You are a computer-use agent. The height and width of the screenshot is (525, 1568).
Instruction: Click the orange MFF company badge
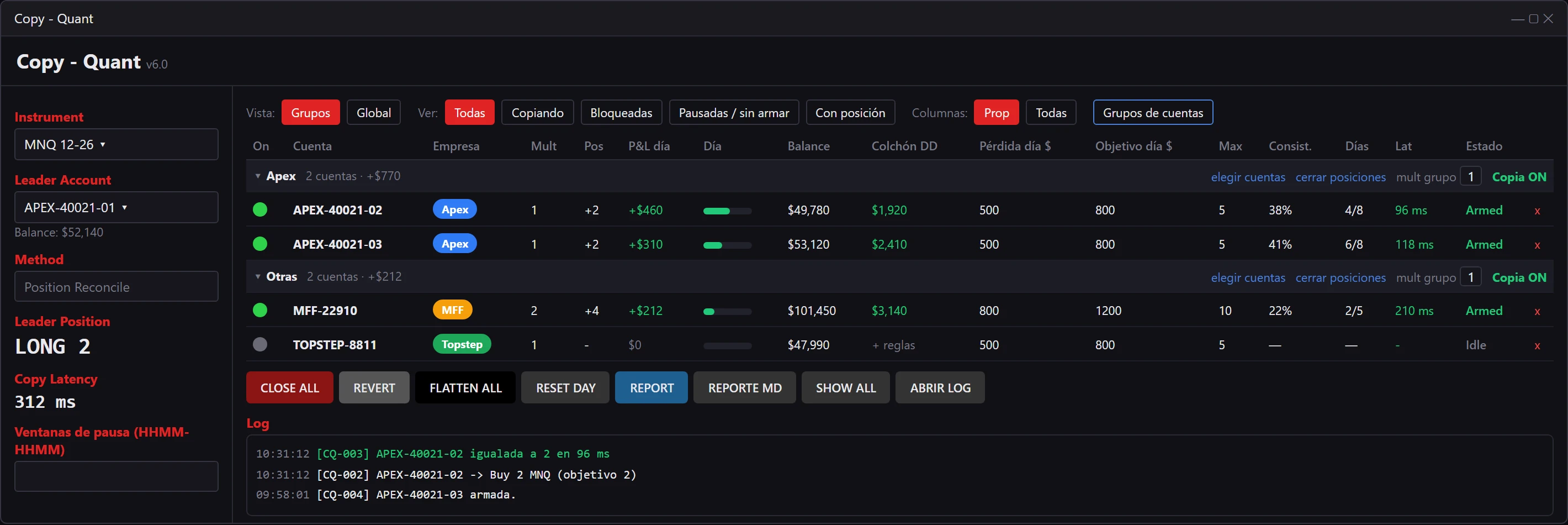[452, 309]
